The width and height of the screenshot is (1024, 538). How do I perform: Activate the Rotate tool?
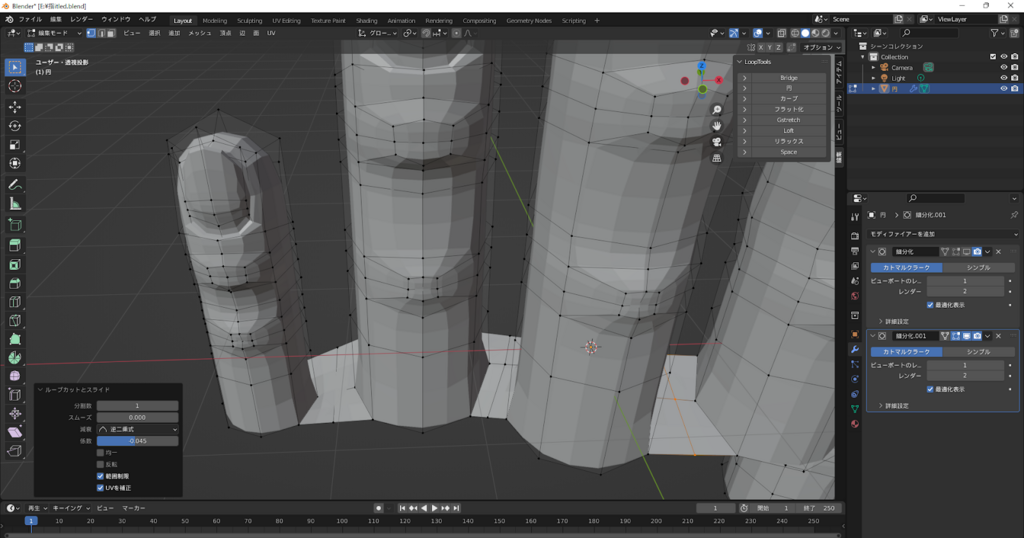click(15, 125)
